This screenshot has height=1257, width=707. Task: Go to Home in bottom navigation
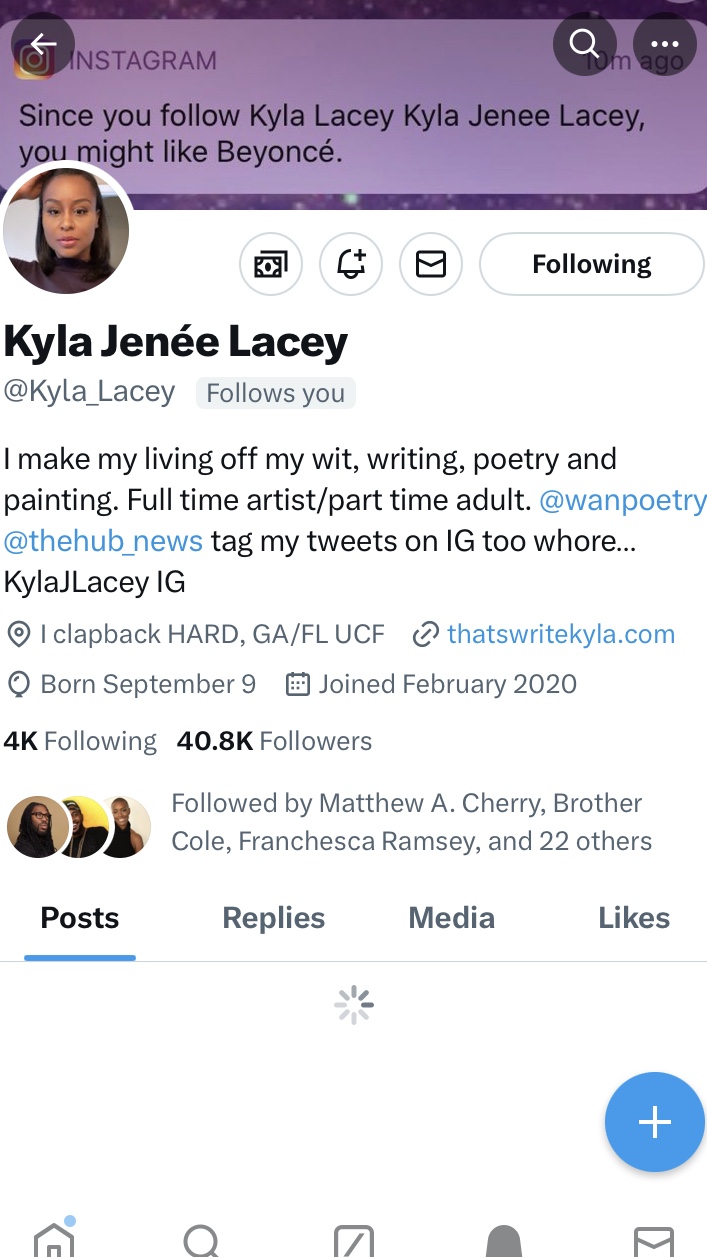(x=54, y=1240)
